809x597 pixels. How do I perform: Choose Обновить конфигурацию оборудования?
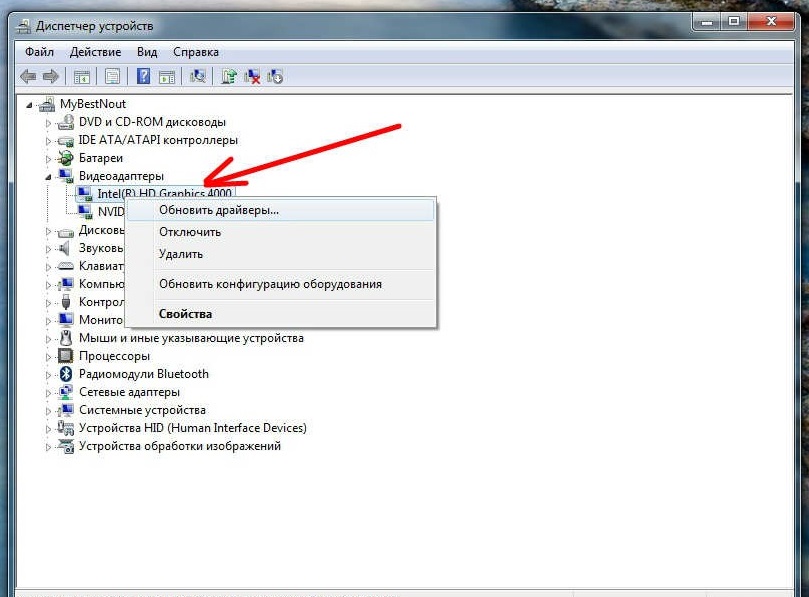(x=281, y=284)
